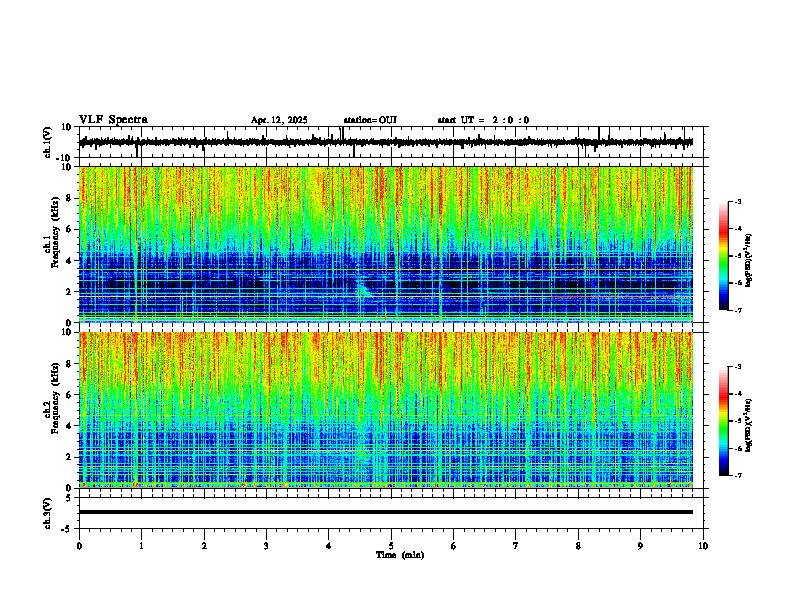Click the "ch.3(V)" axis label
Viewport: 792px width, 612px height.
[48, 514]
